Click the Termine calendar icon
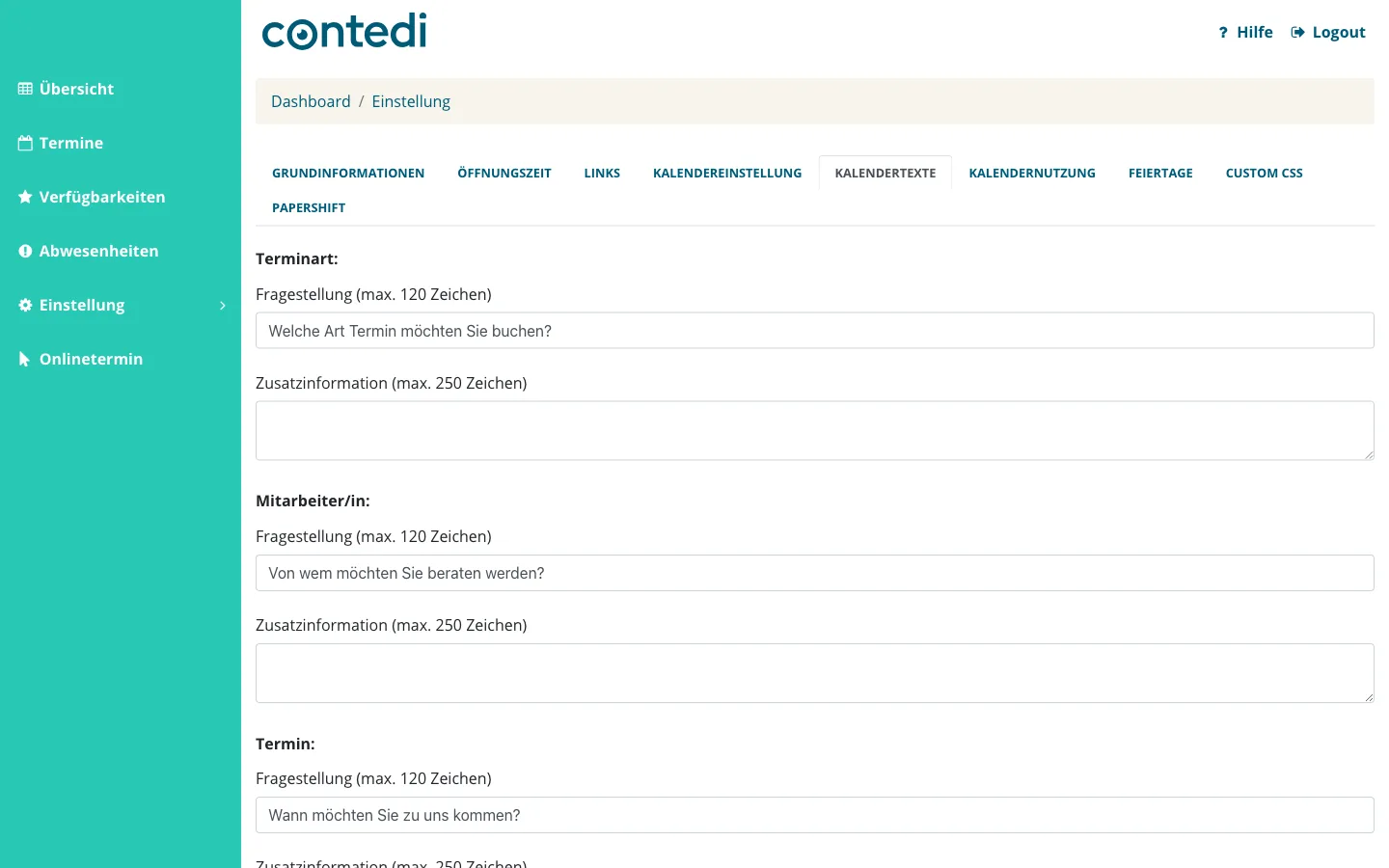 pyautogui.click(x=25, y=143)
